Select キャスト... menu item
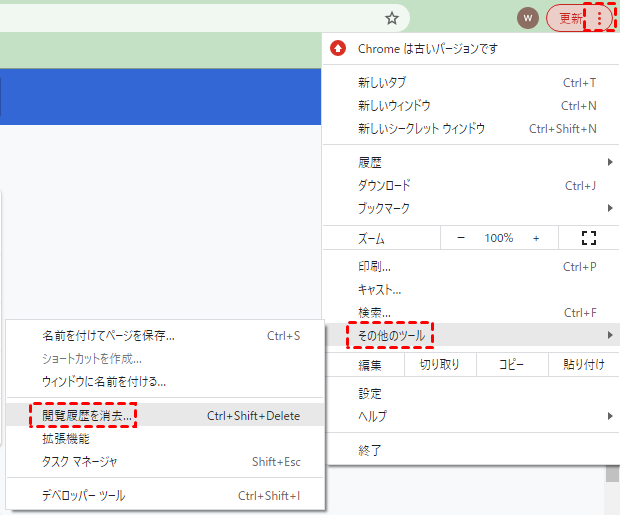This screenshot has width=620, height=515. coord(471,290)
